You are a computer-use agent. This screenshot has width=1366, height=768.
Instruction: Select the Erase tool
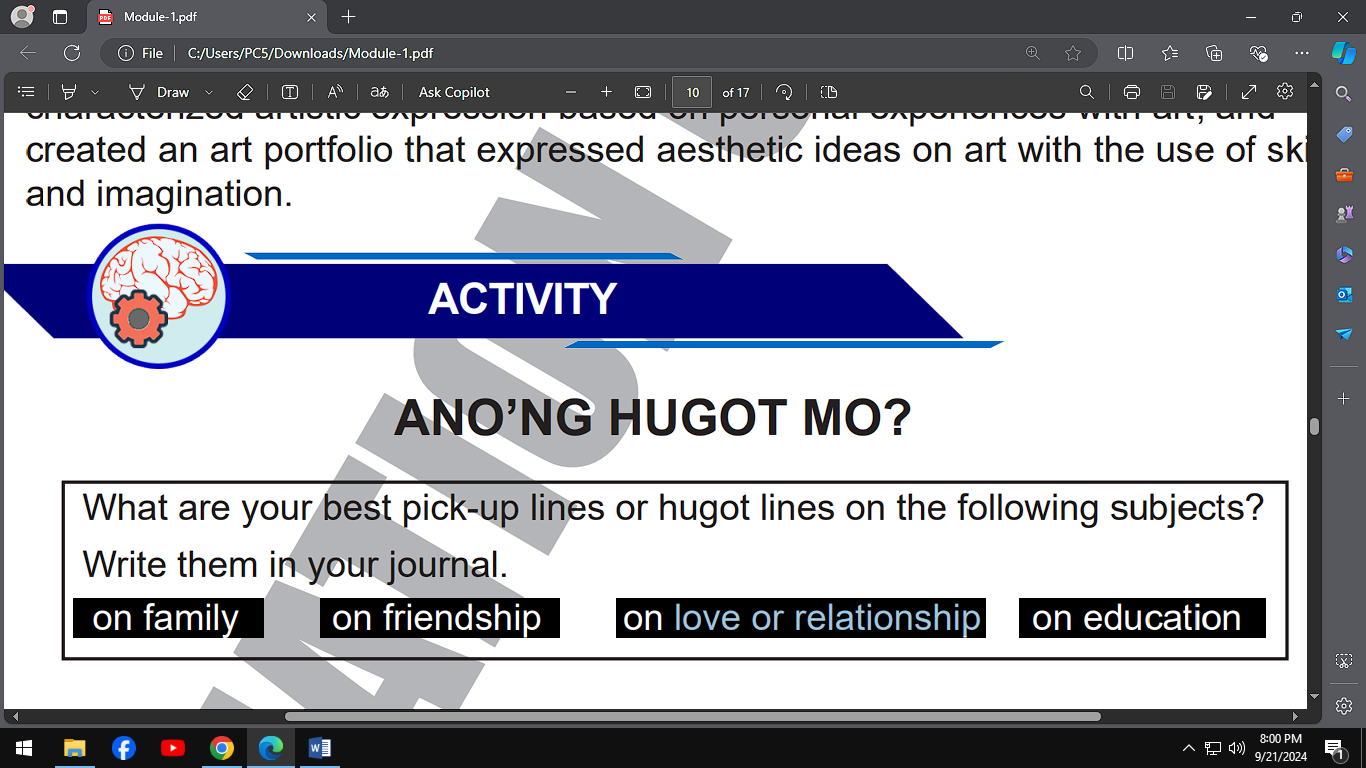click(x=245, y=92)
